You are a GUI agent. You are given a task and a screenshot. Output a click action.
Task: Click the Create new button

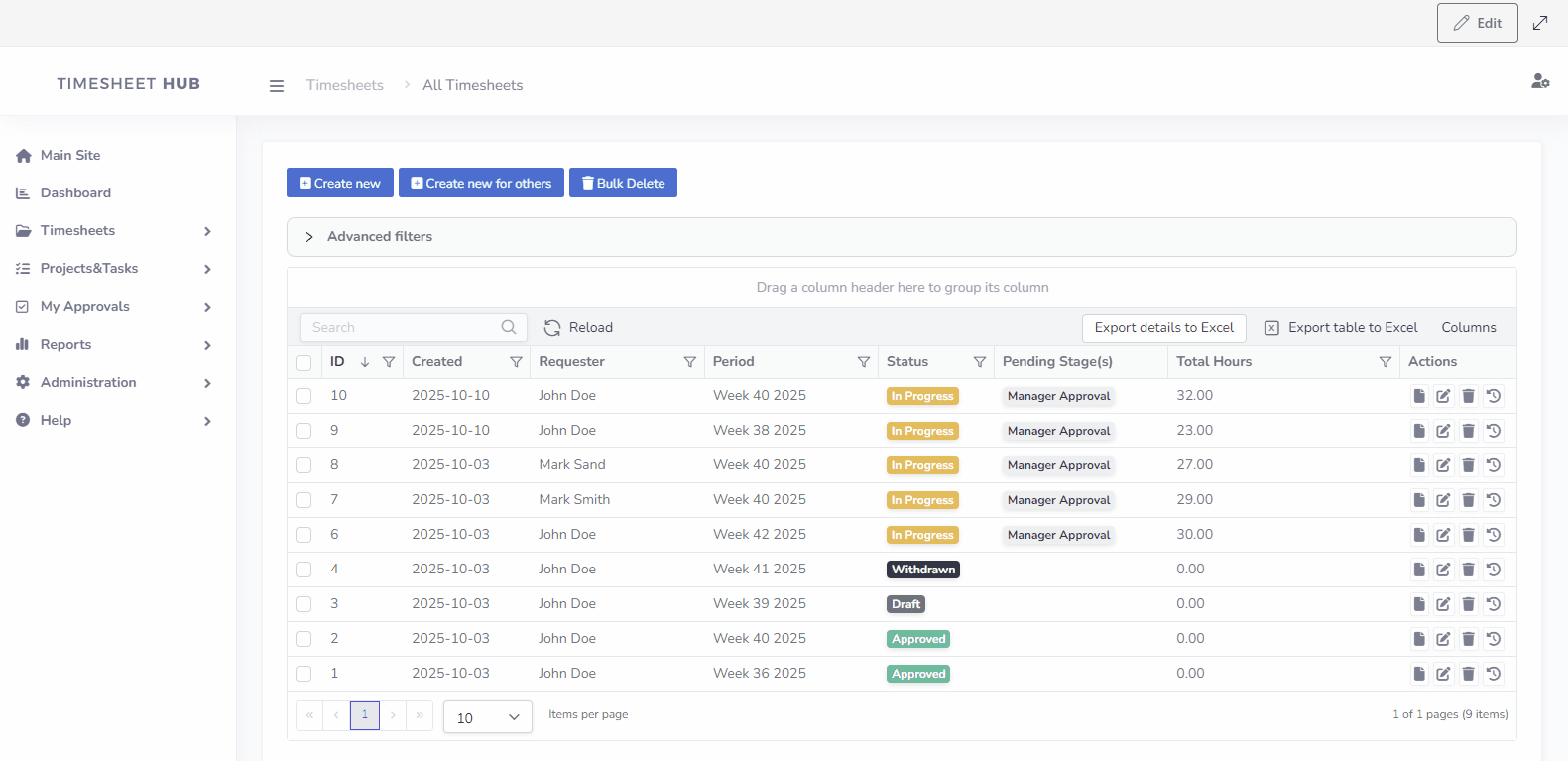point(339,183)
